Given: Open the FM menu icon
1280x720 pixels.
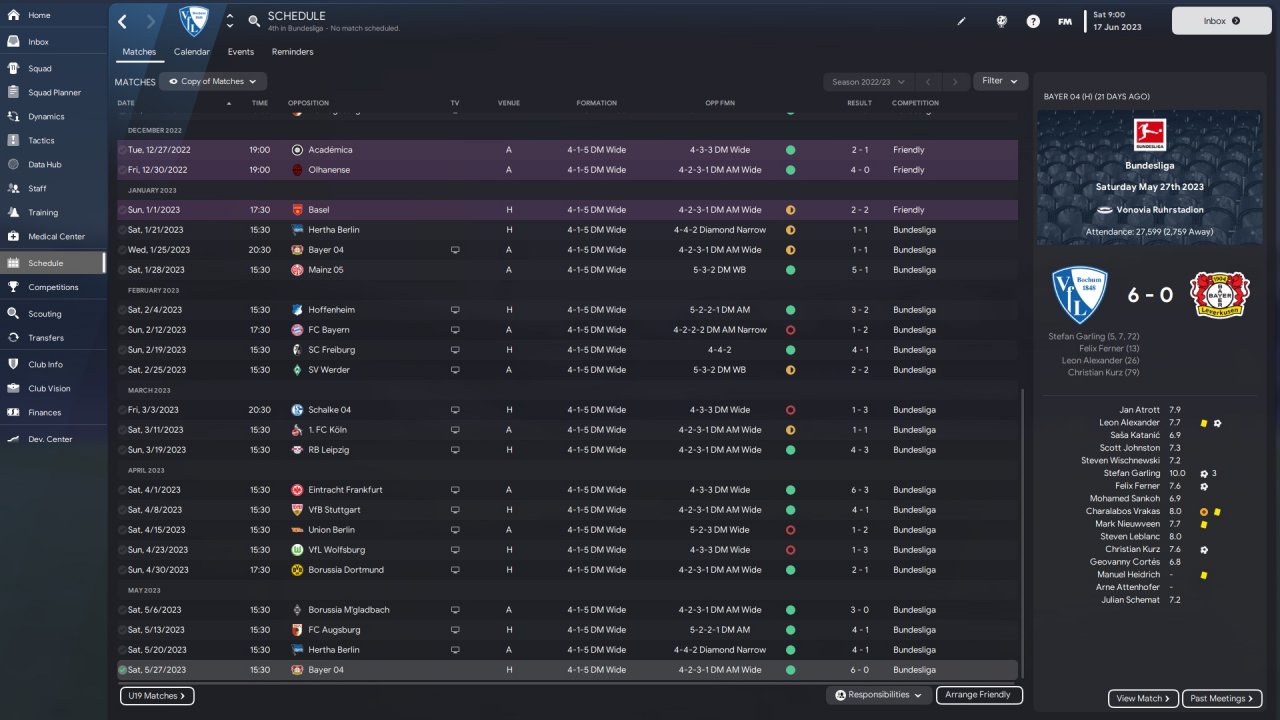Looking at the screenshot, I should (x=1065, y=21).
